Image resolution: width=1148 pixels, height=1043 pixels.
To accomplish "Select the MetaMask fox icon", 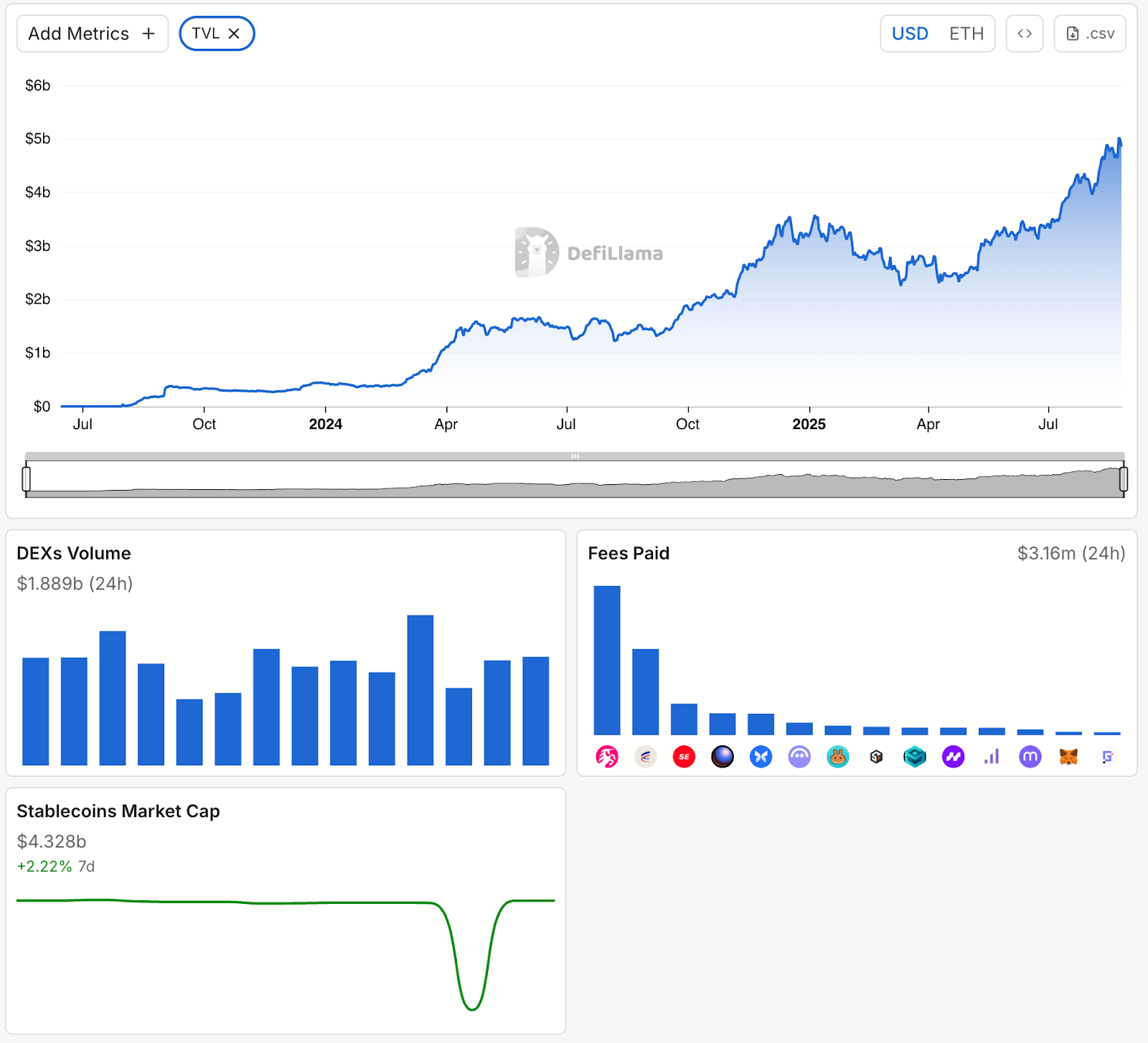I will coord(1068,757).
